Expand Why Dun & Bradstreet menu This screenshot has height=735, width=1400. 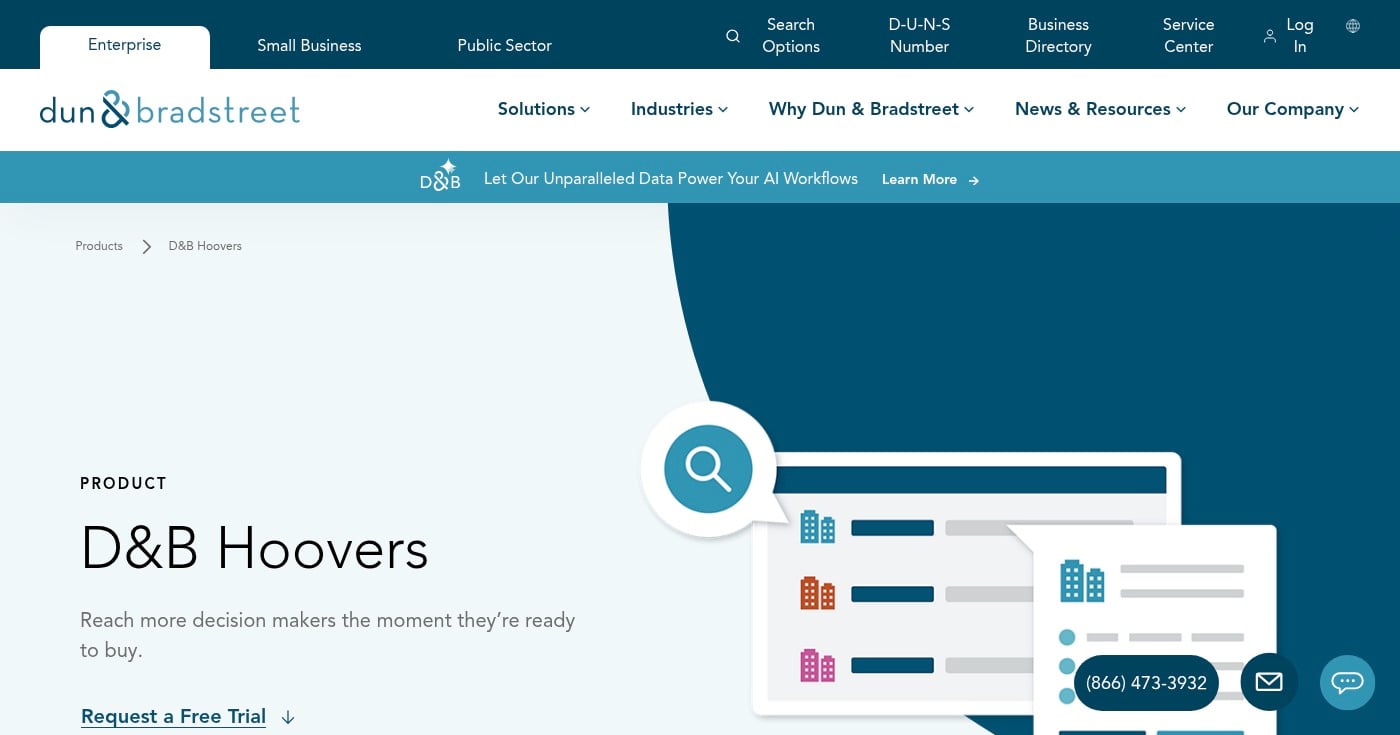871,109
